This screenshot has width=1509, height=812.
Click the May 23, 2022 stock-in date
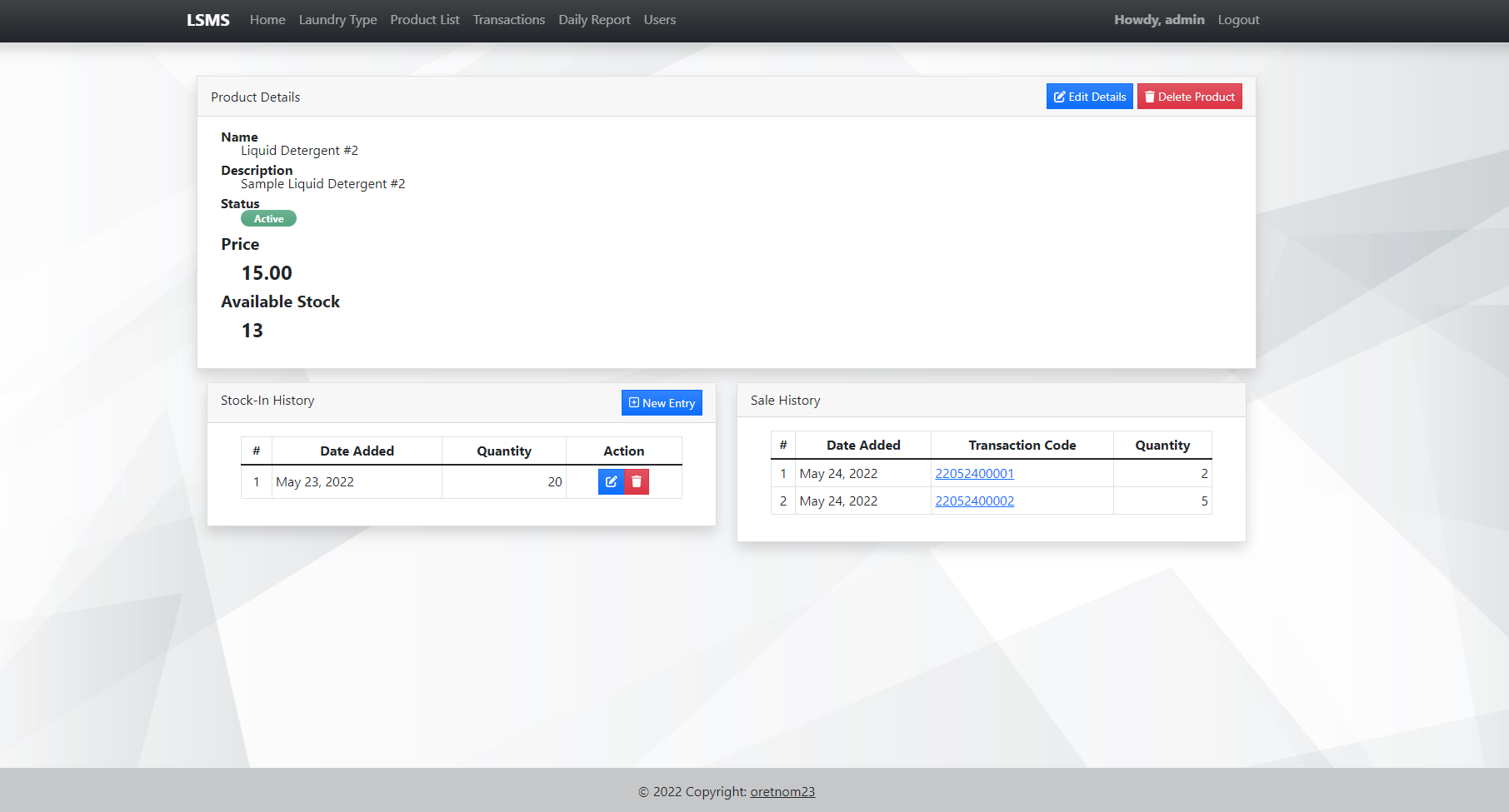click(x=315, y=482)
